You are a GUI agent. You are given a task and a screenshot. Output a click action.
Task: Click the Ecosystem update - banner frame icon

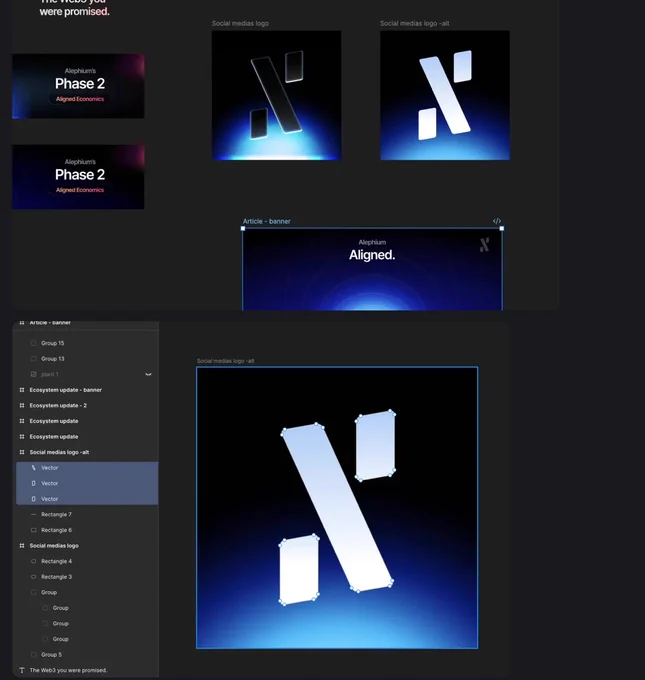coord(22,390)
